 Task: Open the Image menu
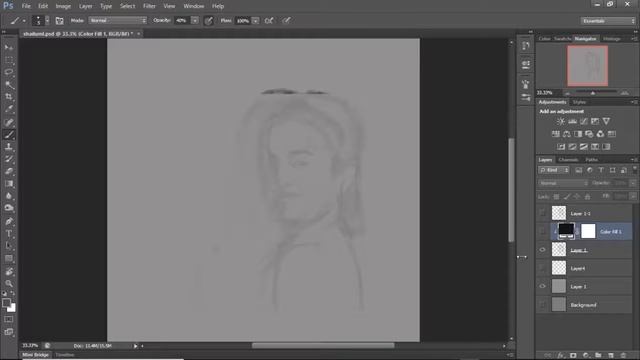point(63,6)
